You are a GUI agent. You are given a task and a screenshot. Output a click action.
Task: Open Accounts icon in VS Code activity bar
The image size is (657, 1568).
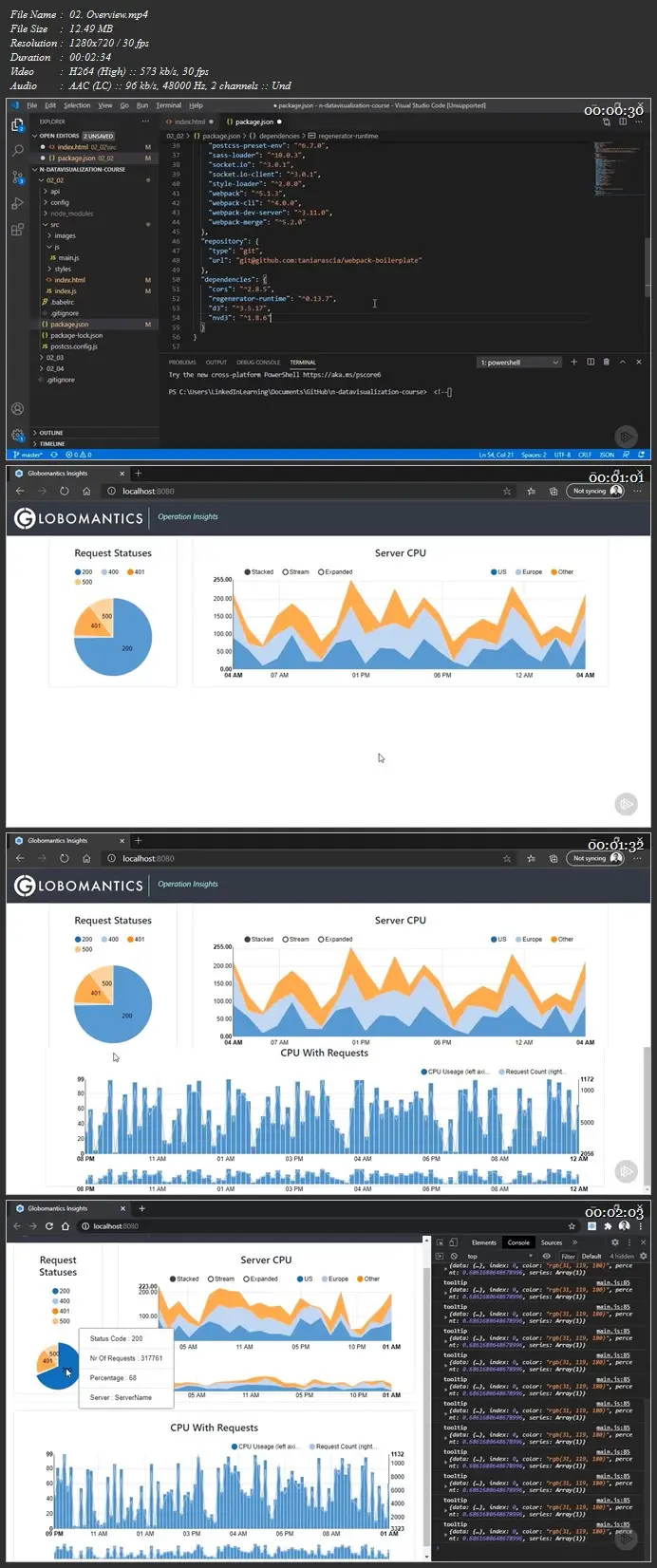[x=17, y=409]
